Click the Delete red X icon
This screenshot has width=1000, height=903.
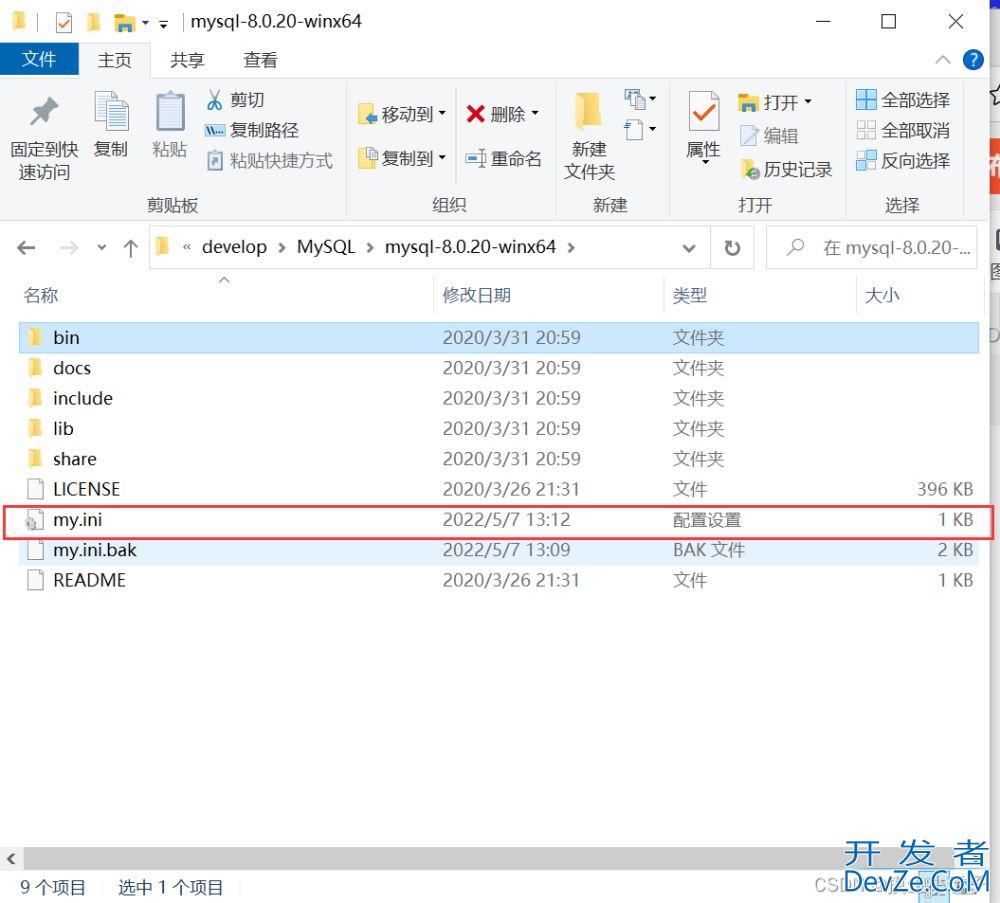point(476,114)
